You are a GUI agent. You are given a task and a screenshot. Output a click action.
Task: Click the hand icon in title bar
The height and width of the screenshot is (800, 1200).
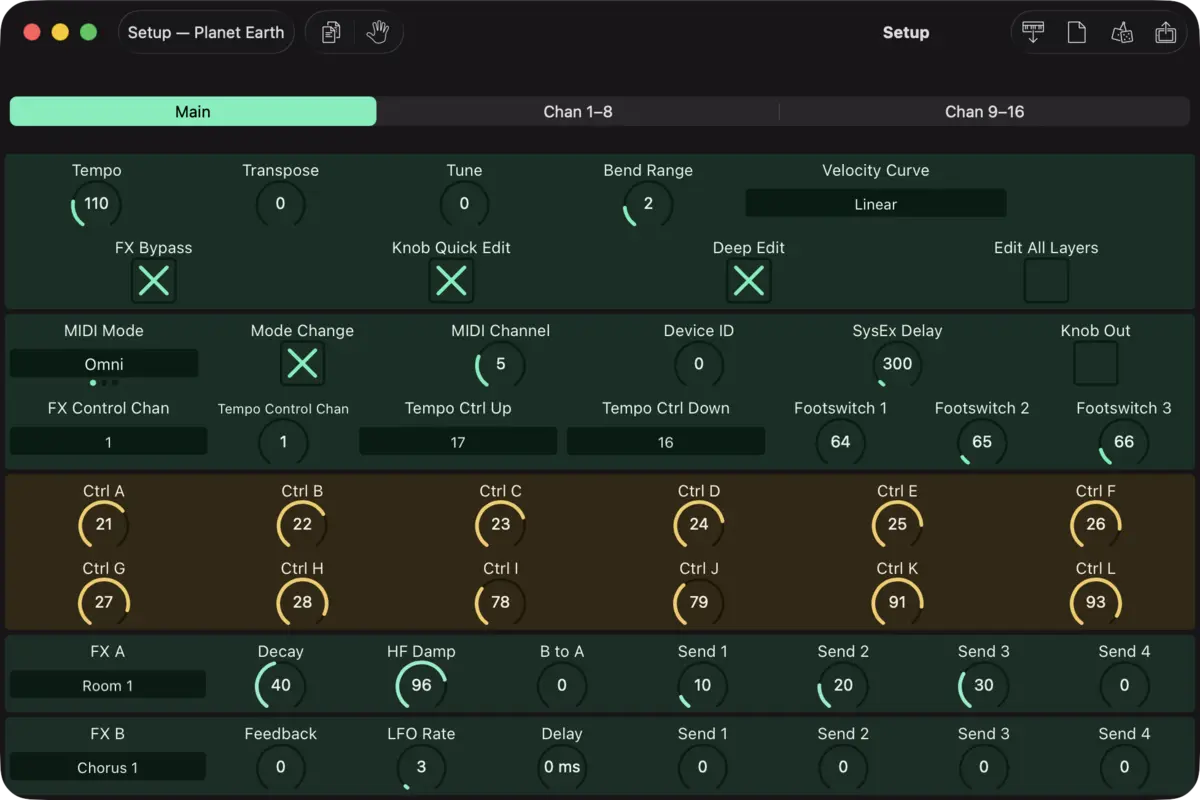pyautogui.click(x=377, y=32)
